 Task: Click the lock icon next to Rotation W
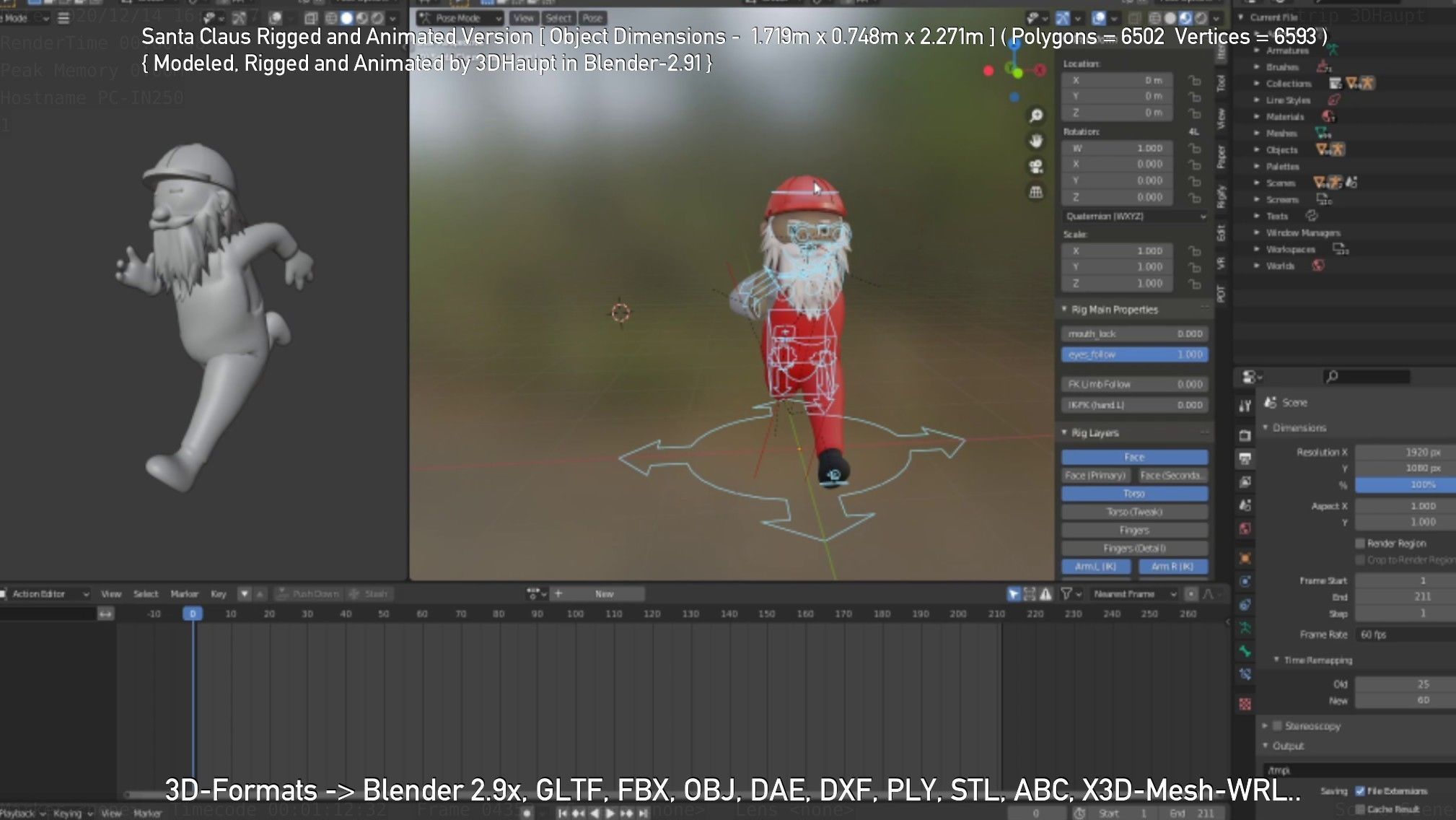pyautogui.click(x=1195, y=148)
